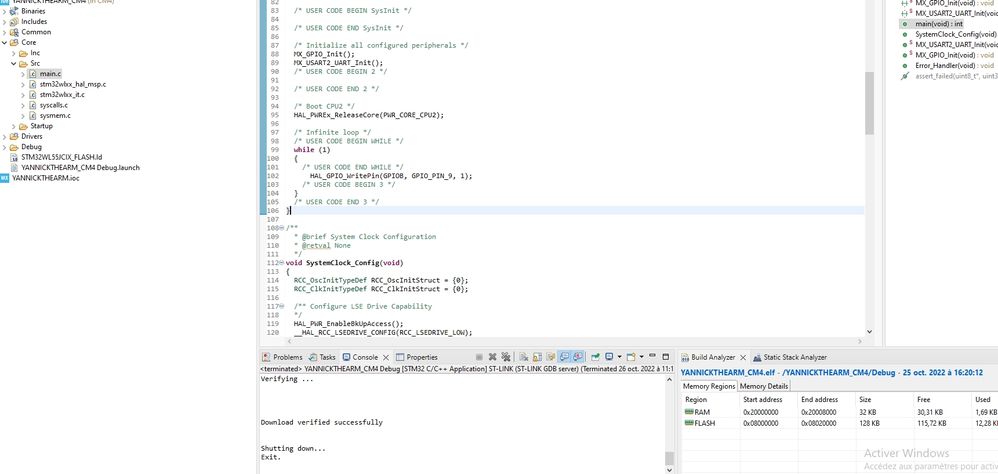This screenshot has width=998, height=474.
Task: Click Remove All Terminated Launches icon
Action: pyautogui.click(x=505, y=357)
